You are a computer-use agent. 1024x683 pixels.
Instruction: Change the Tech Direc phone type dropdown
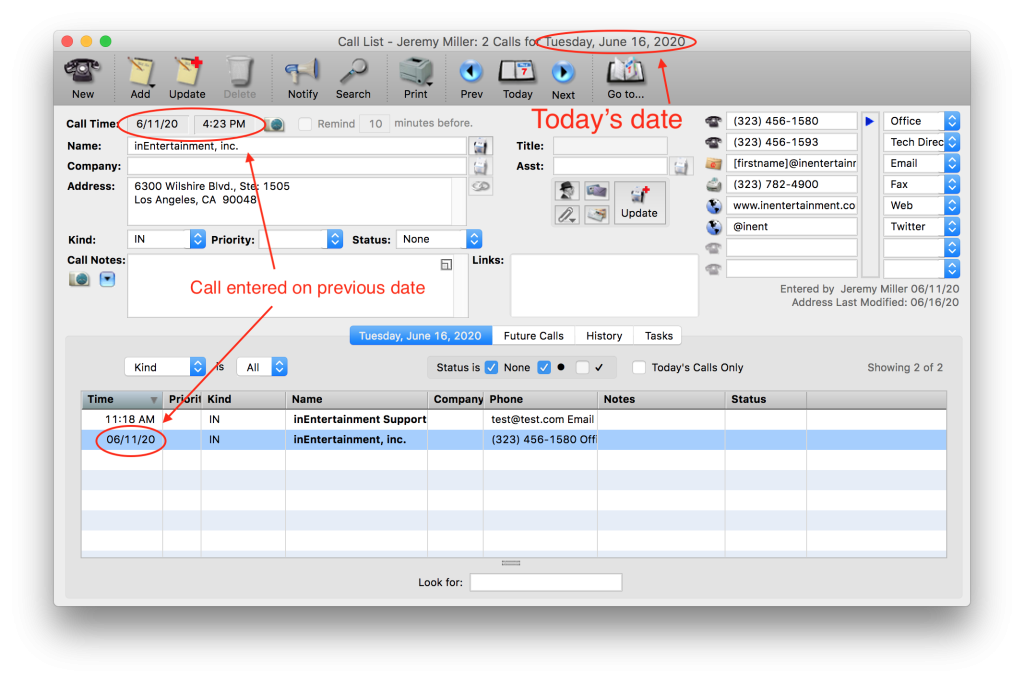[x=921, y=142]
